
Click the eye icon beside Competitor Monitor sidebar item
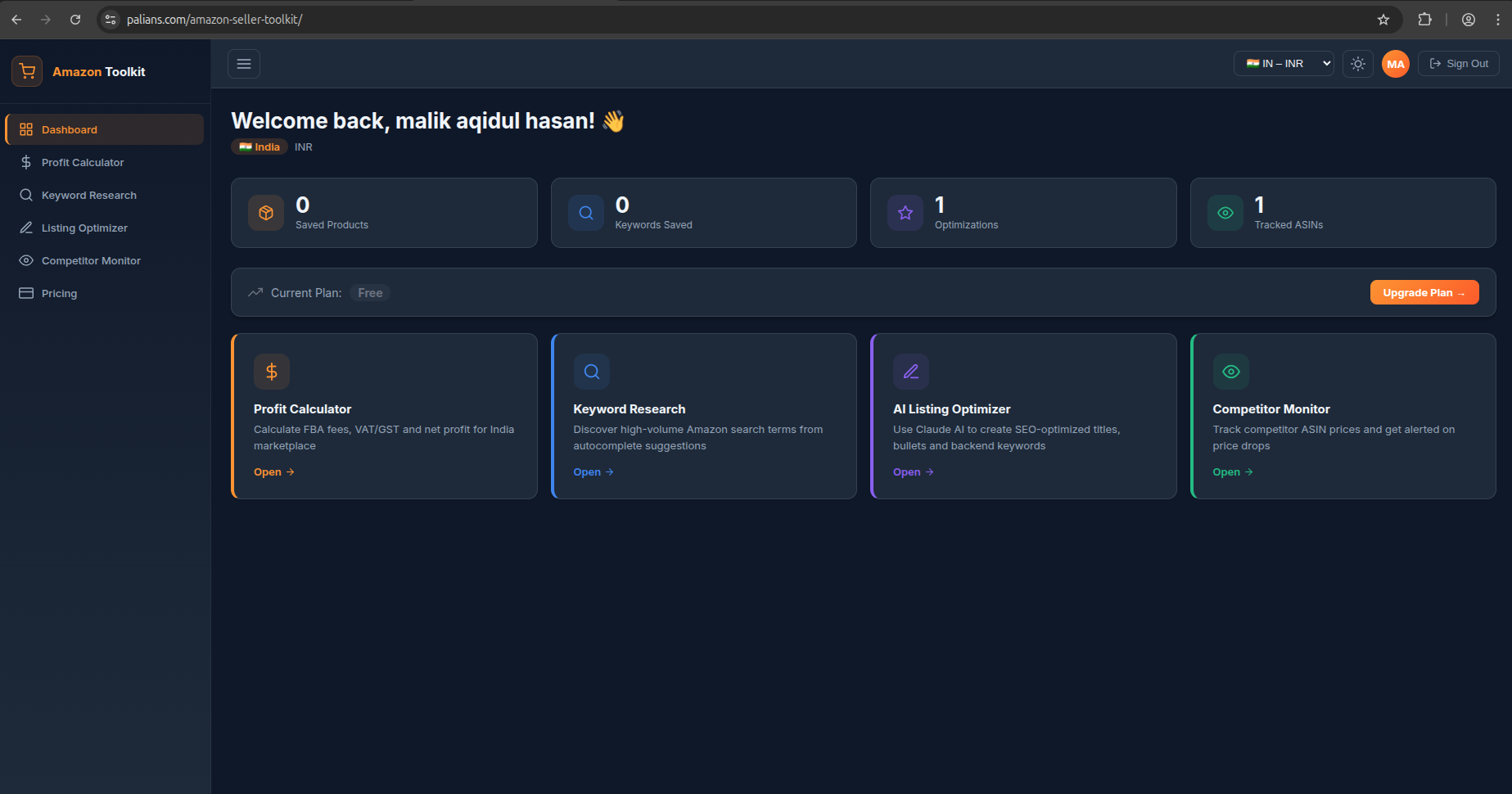pyautogui.click(x=26, y=260)
